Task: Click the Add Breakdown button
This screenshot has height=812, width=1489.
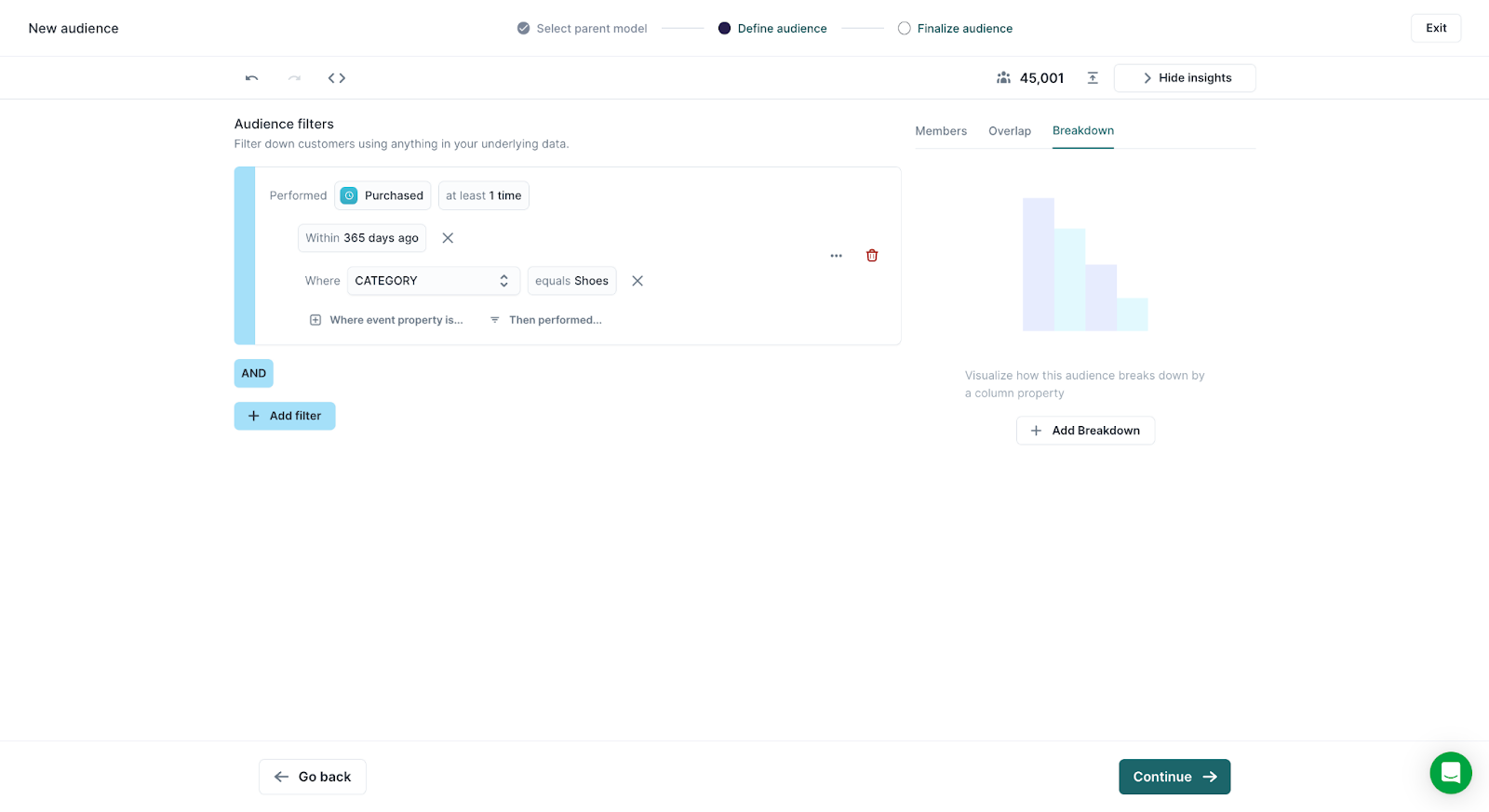Action: (x=1085, y=431)
